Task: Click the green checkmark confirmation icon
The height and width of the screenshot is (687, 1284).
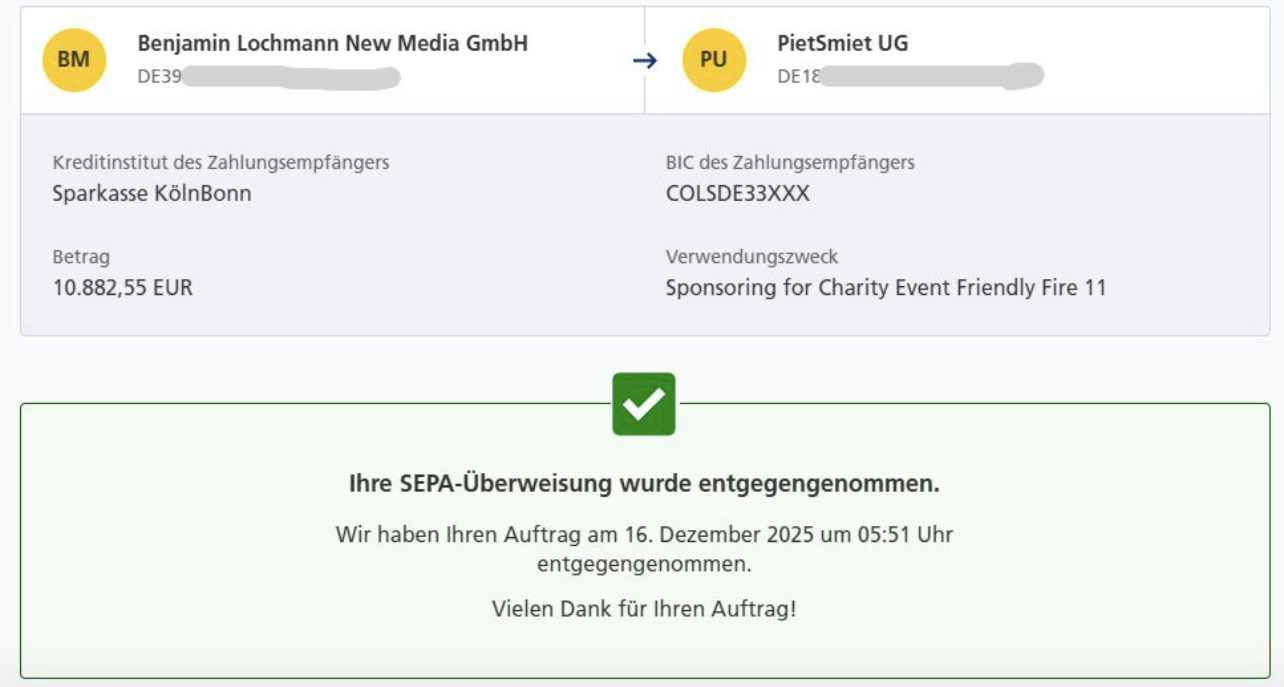Action: click(643, 404)
